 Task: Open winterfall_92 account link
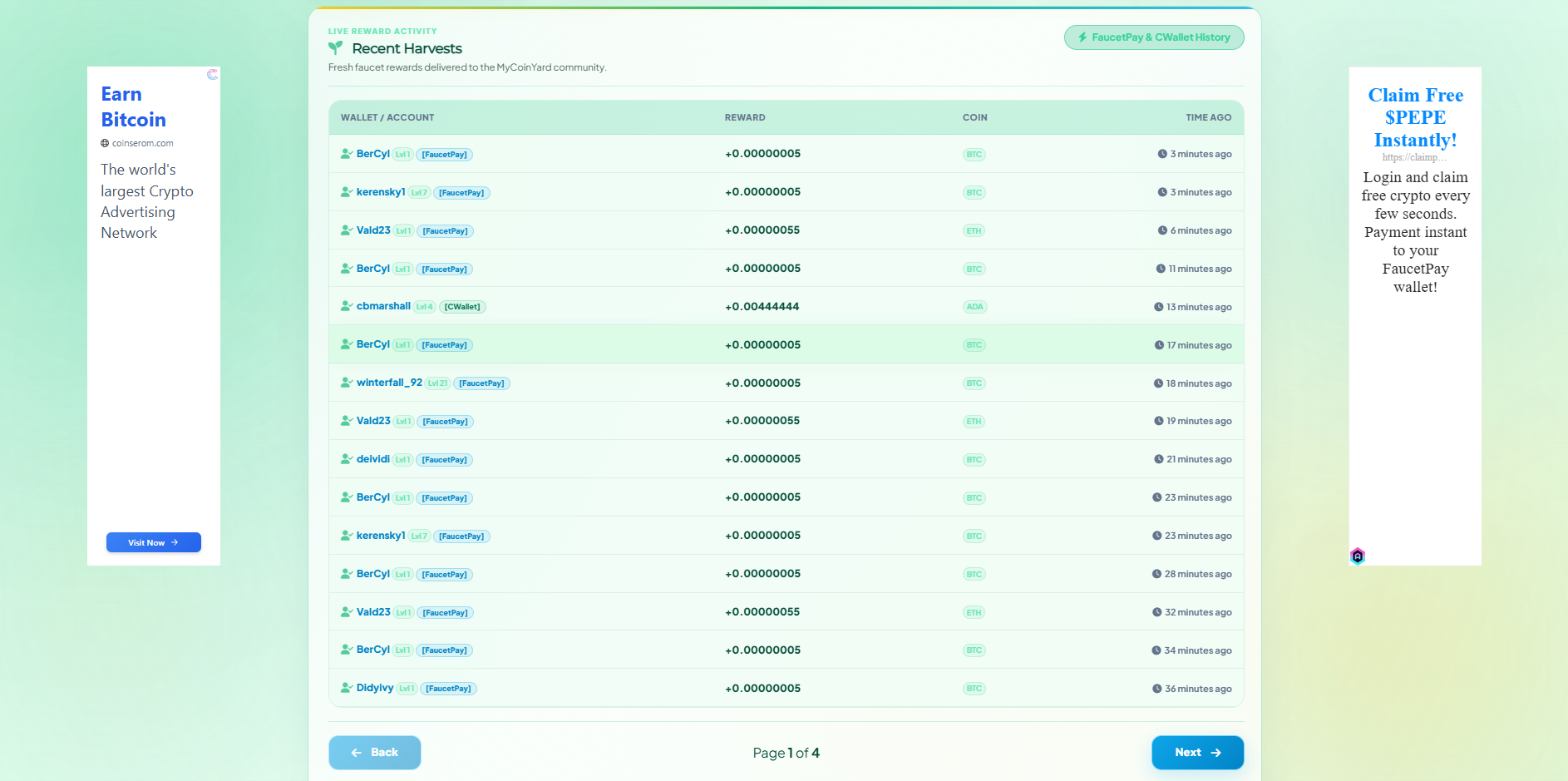coord(389,383)
